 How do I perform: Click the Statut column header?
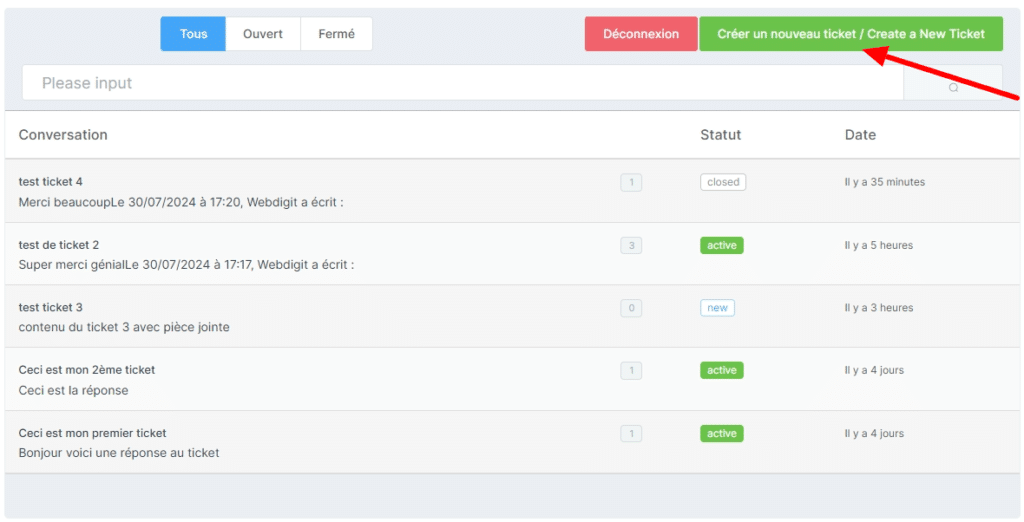coord(720,135)
